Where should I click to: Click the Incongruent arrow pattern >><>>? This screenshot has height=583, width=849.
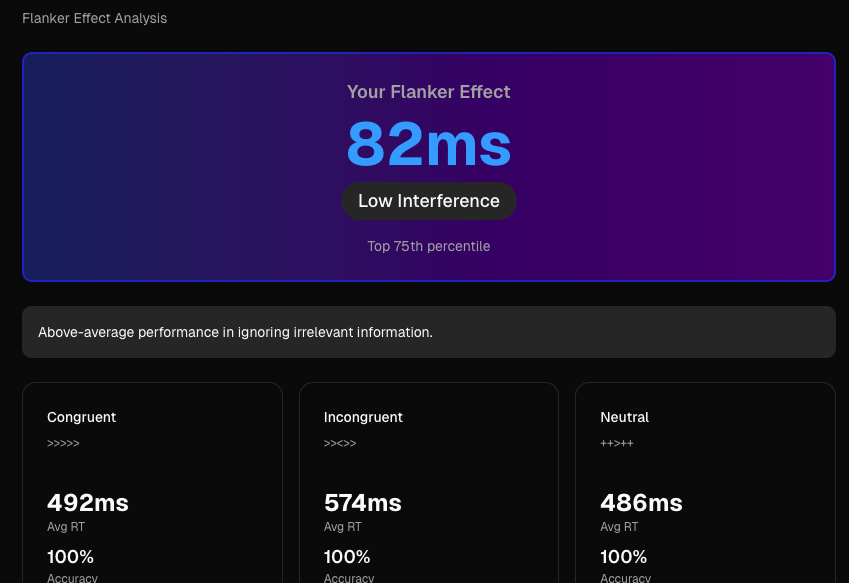[x=340, y=443]
